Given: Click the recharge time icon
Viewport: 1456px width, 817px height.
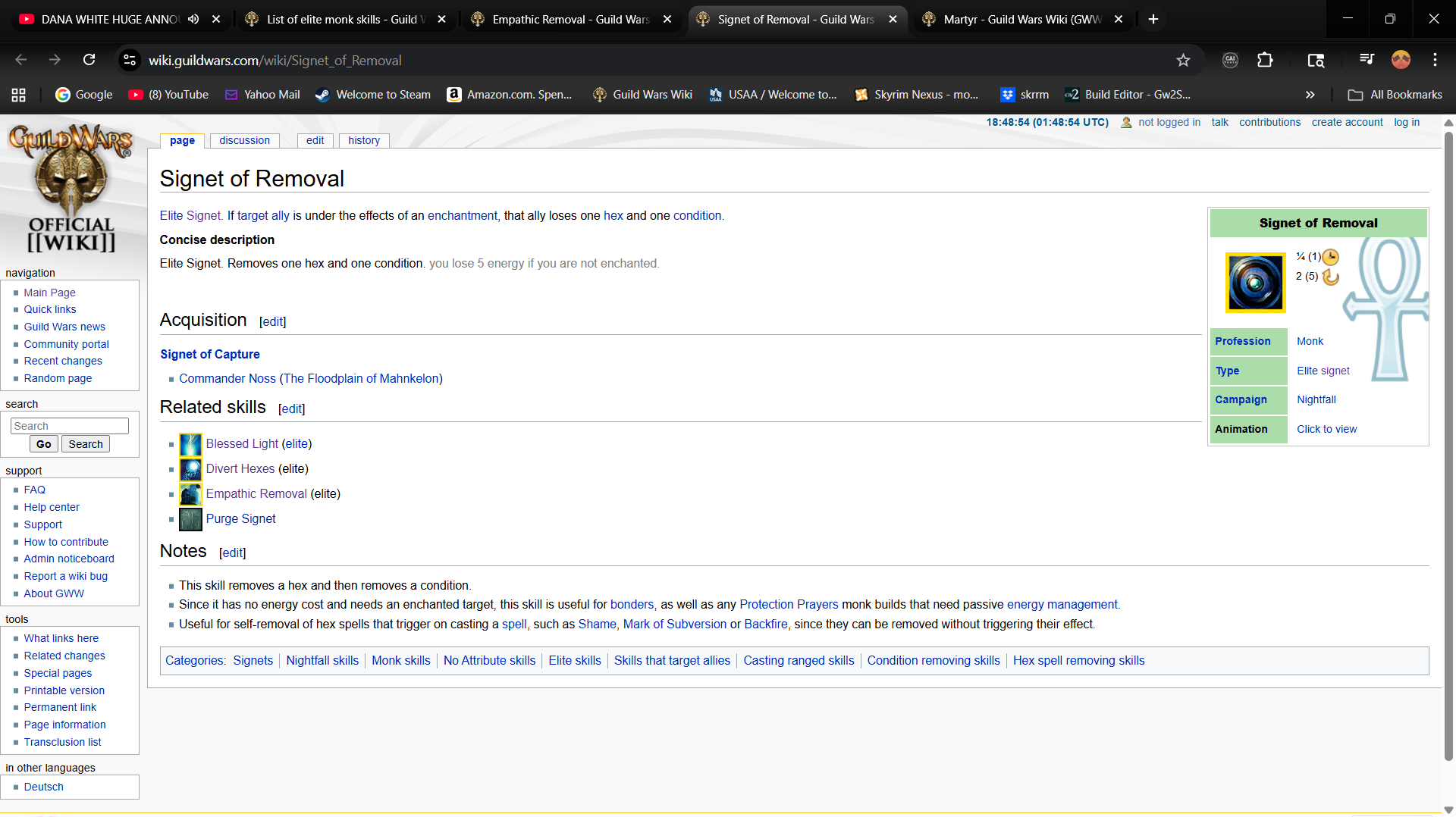Looking at the screenshot, I should point(1331,277).
